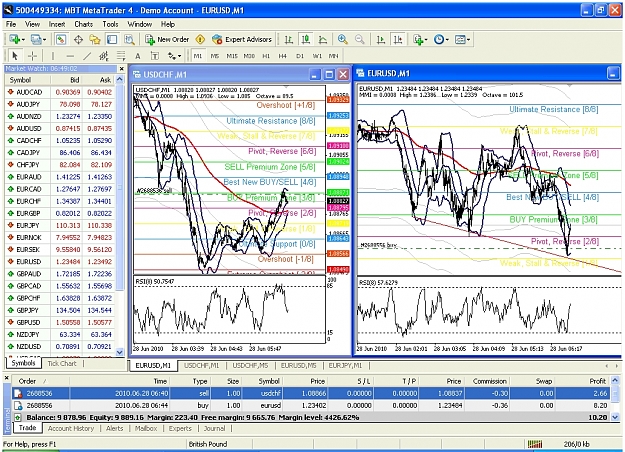Image resolution: width=625 pixels, height=452 pixels.
Task: Select order 2688556 eurusd buy row
Action: point(311,406)
